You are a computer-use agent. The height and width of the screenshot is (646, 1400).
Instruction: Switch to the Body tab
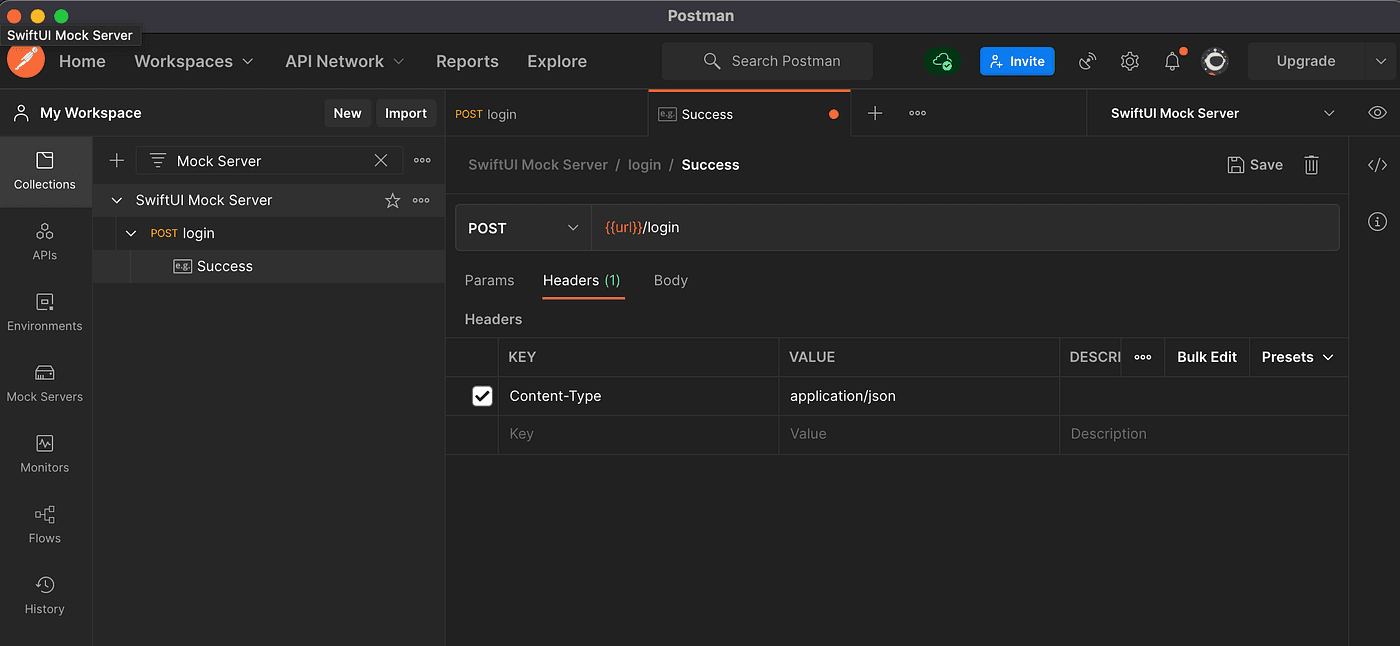[671, 280]
